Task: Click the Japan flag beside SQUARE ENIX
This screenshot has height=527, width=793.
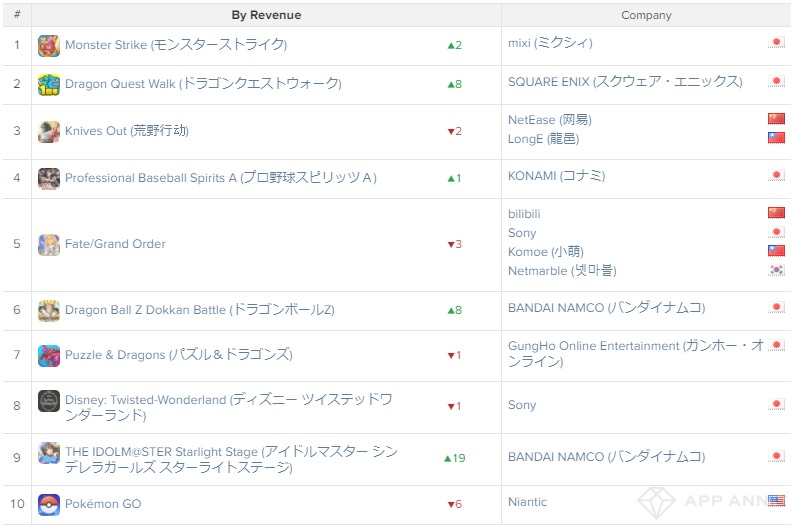Action: [776, 81]
